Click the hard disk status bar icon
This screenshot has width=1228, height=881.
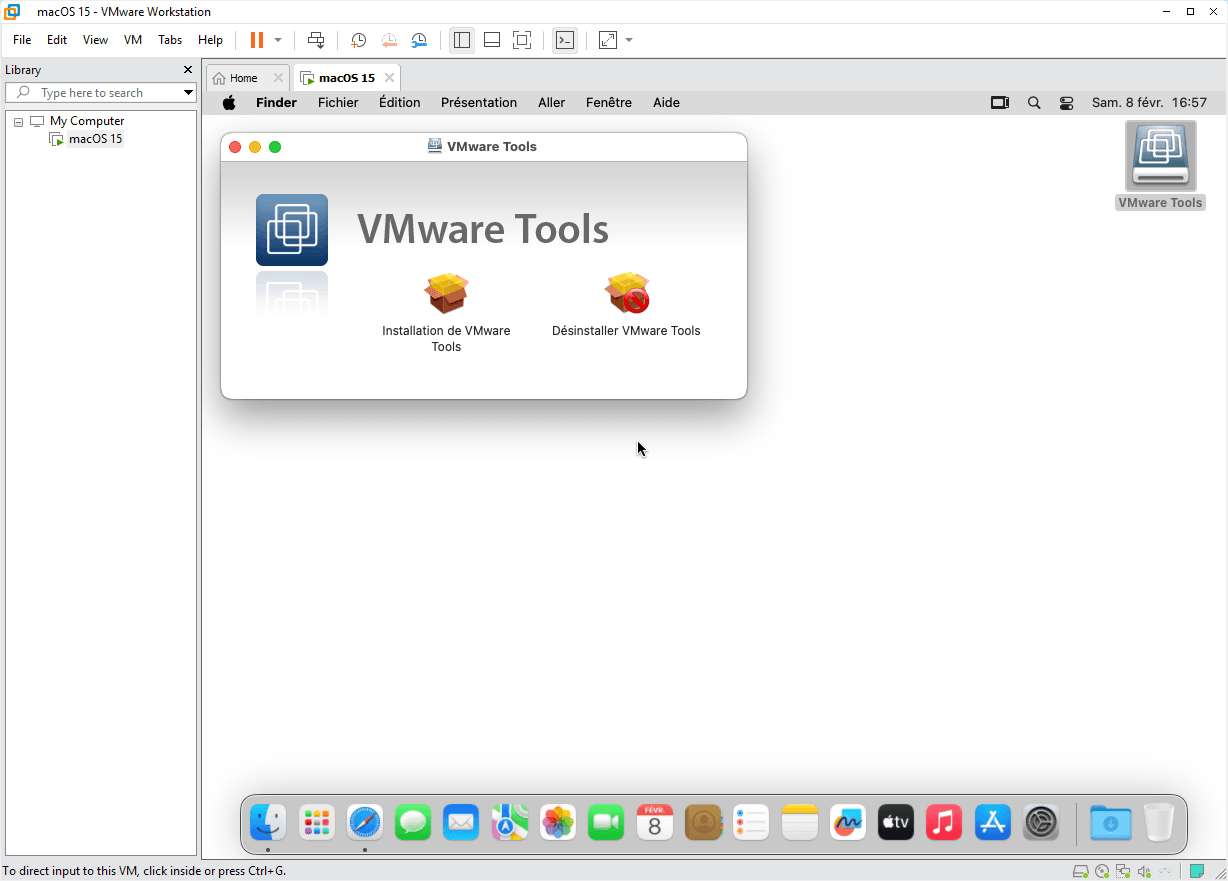tap(1081, 871)
